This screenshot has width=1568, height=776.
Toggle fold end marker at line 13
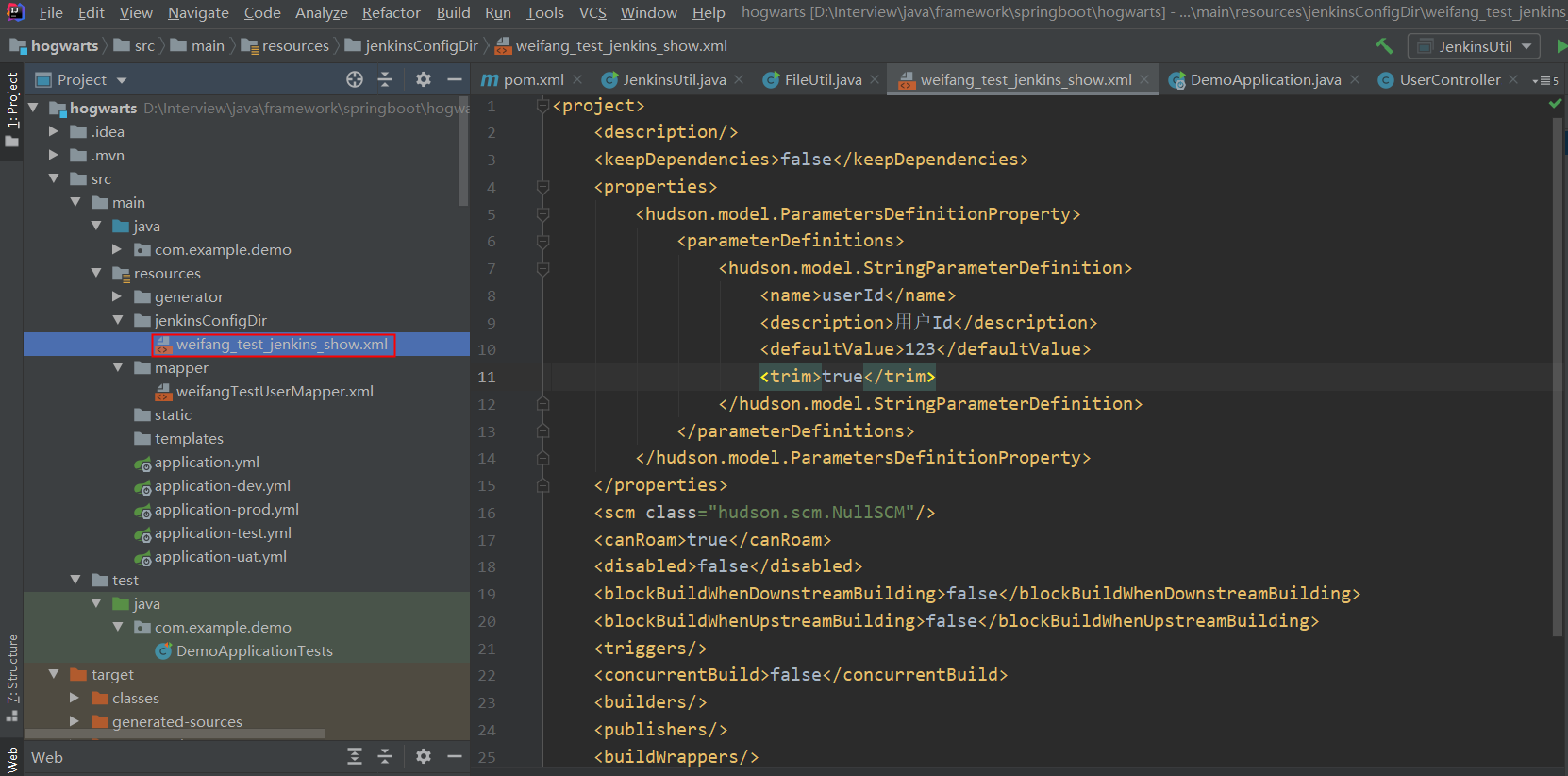pos(542,431)
